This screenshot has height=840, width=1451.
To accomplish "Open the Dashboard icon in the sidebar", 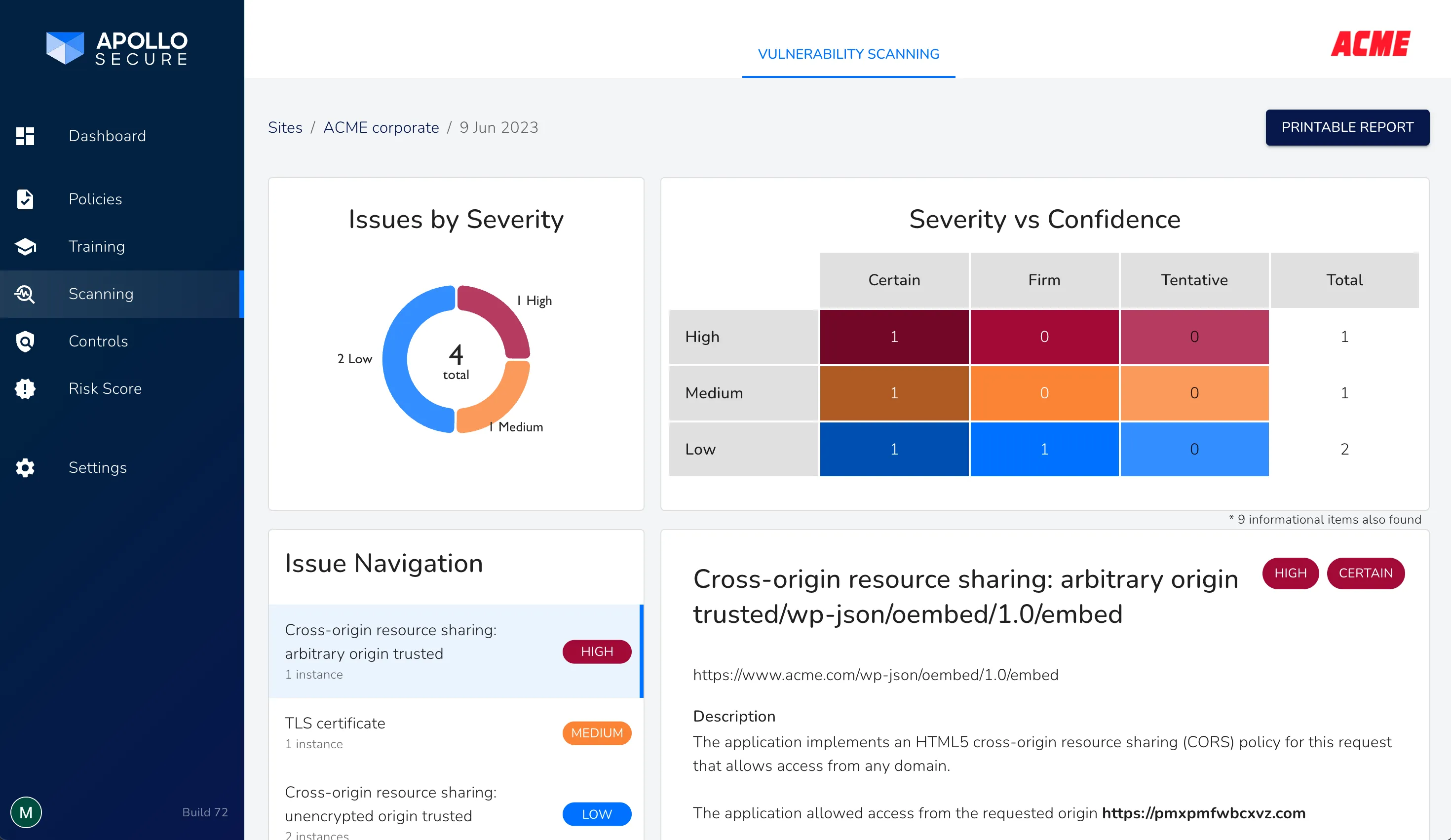I will (x=25, y=136).
